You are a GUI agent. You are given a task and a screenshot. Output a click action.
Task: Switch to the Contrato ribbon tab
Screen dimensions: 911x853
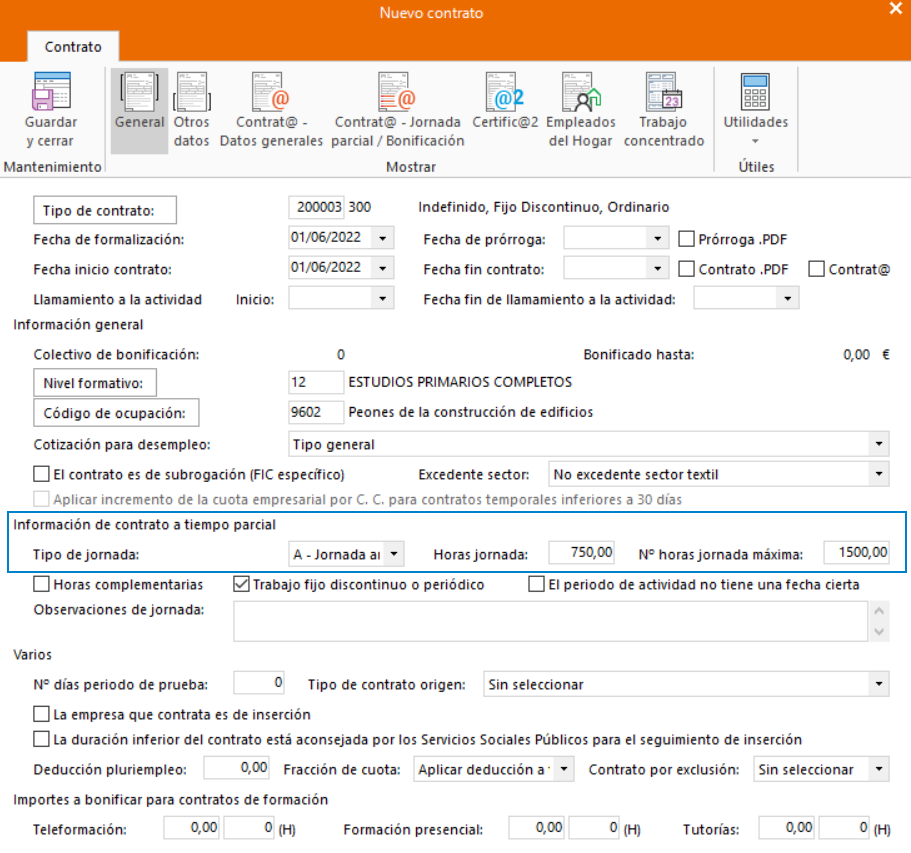click(73, 47)
